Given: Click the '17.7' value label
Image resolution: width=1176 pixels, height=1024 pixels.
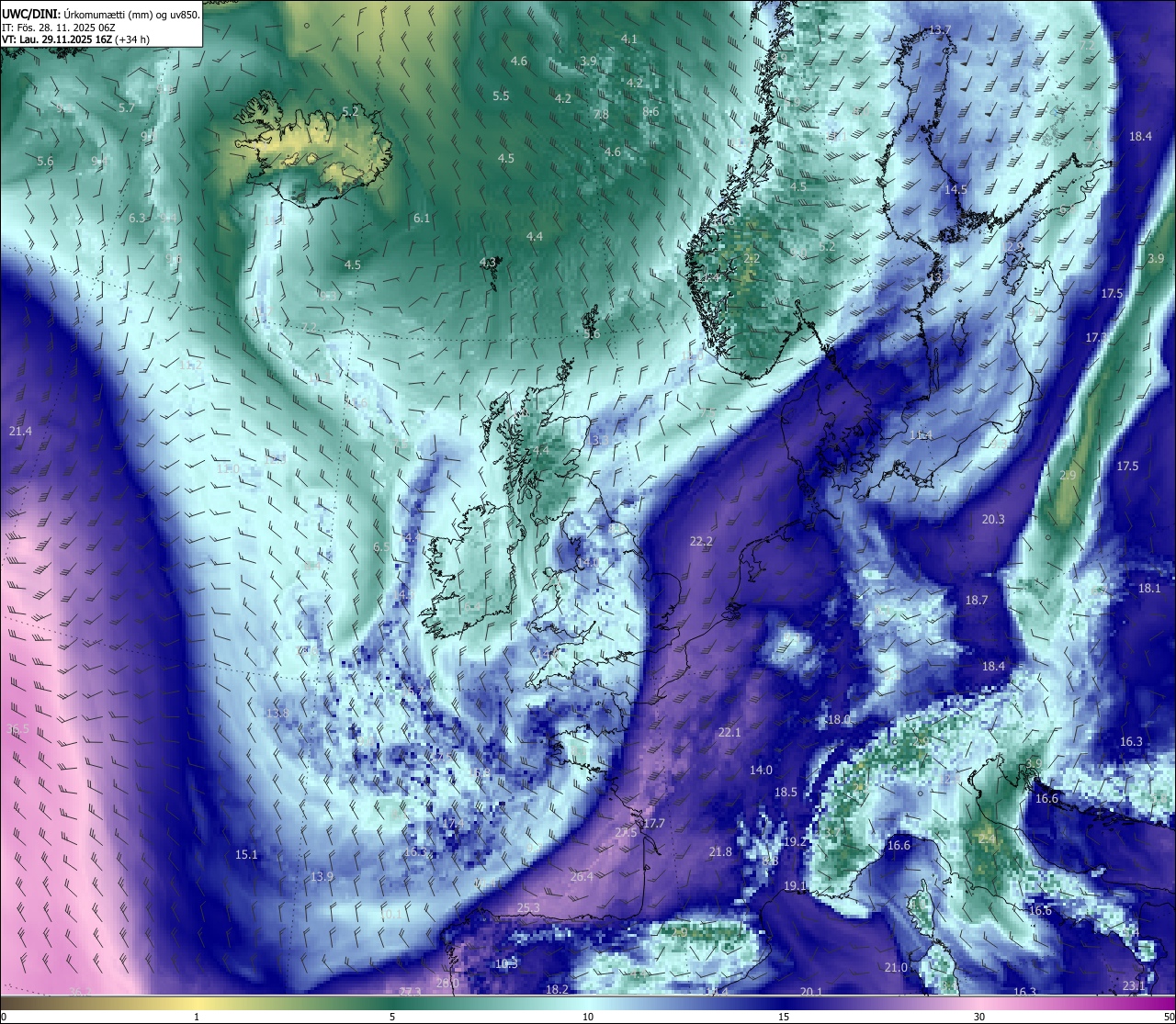Looking at the screenshot, I should [653, 824].
